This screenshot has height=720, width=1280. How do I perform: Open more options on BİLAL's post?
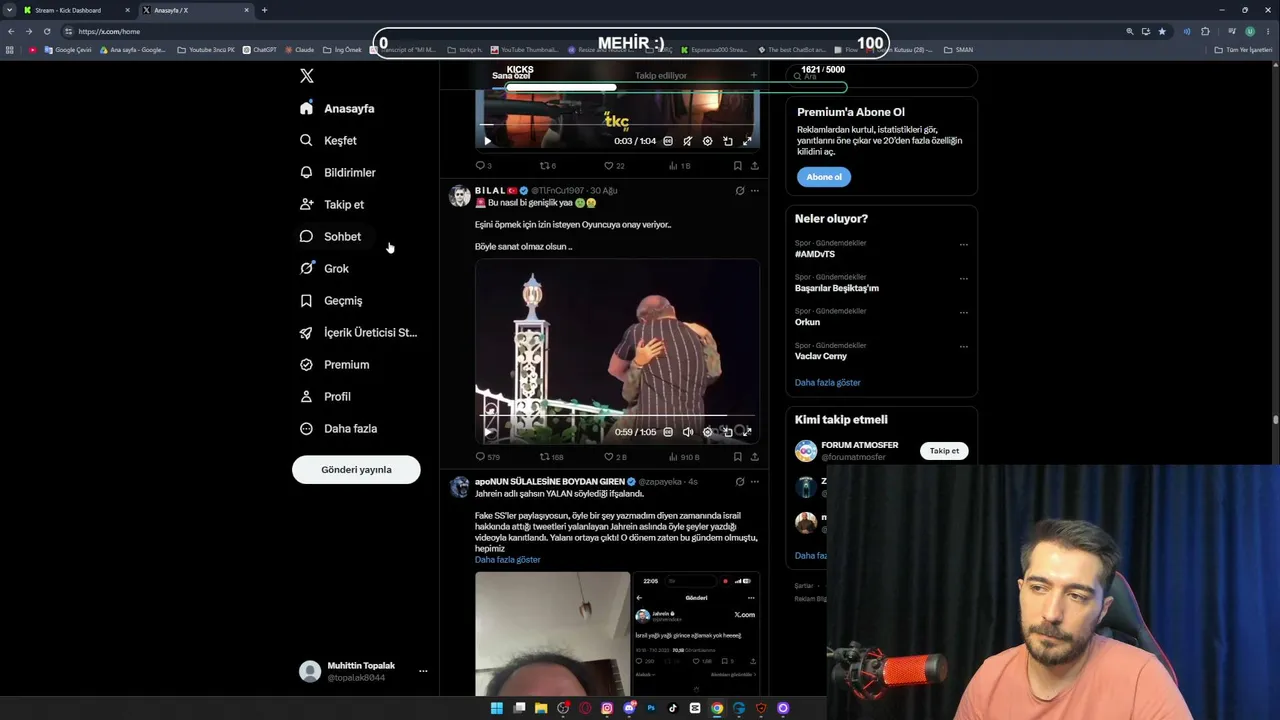[755, 190]
